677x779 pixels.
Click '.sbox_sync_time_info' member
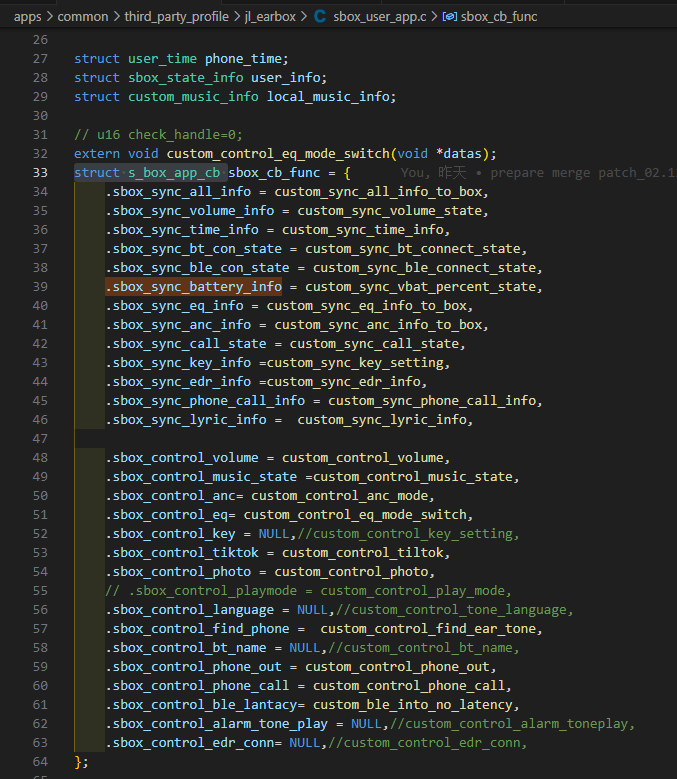[182, 230]
